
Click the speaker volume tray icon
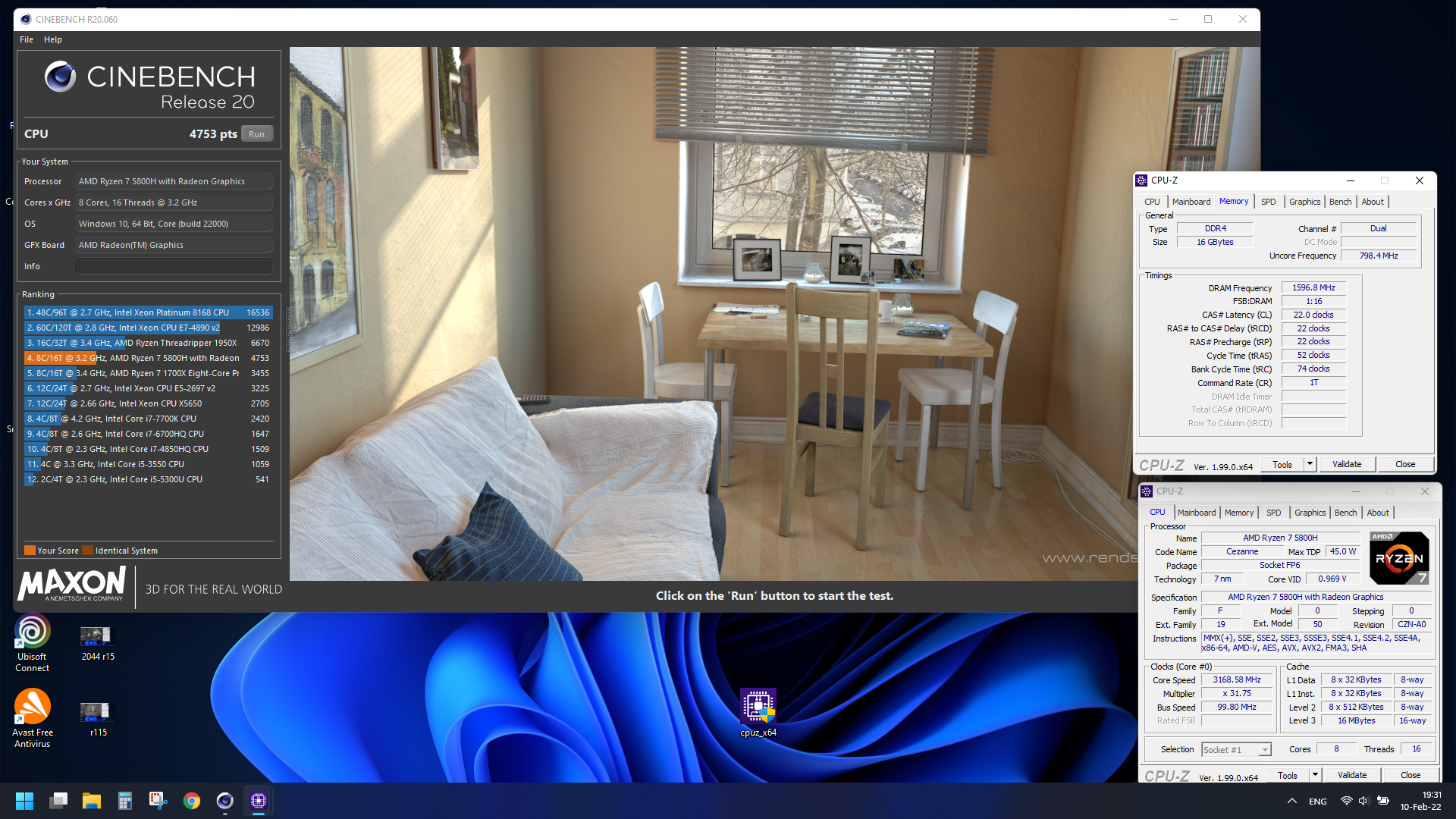pos(1363,801)
